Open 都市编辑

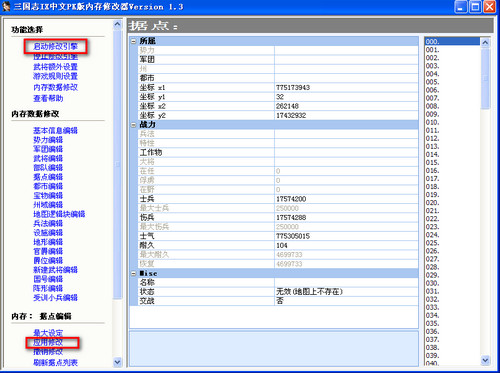click(48, 186)
